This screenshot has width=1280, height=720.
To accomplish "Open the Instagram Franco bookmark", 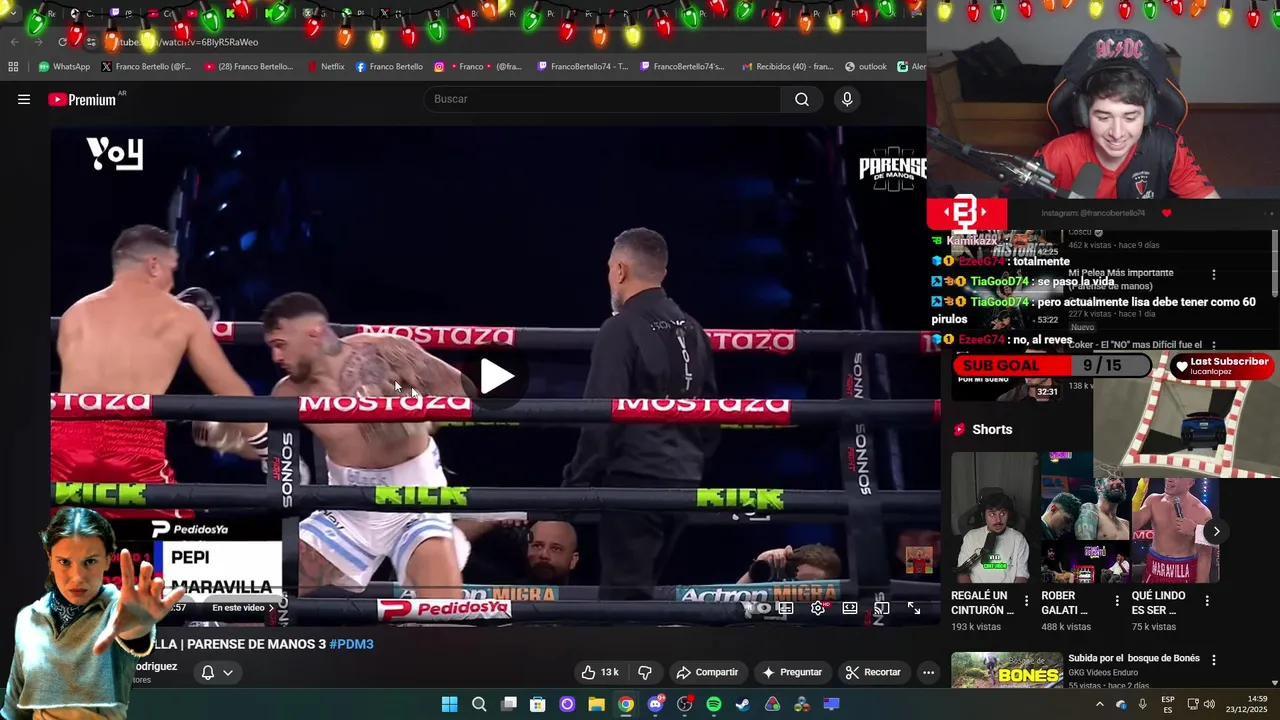I will 478,67.
